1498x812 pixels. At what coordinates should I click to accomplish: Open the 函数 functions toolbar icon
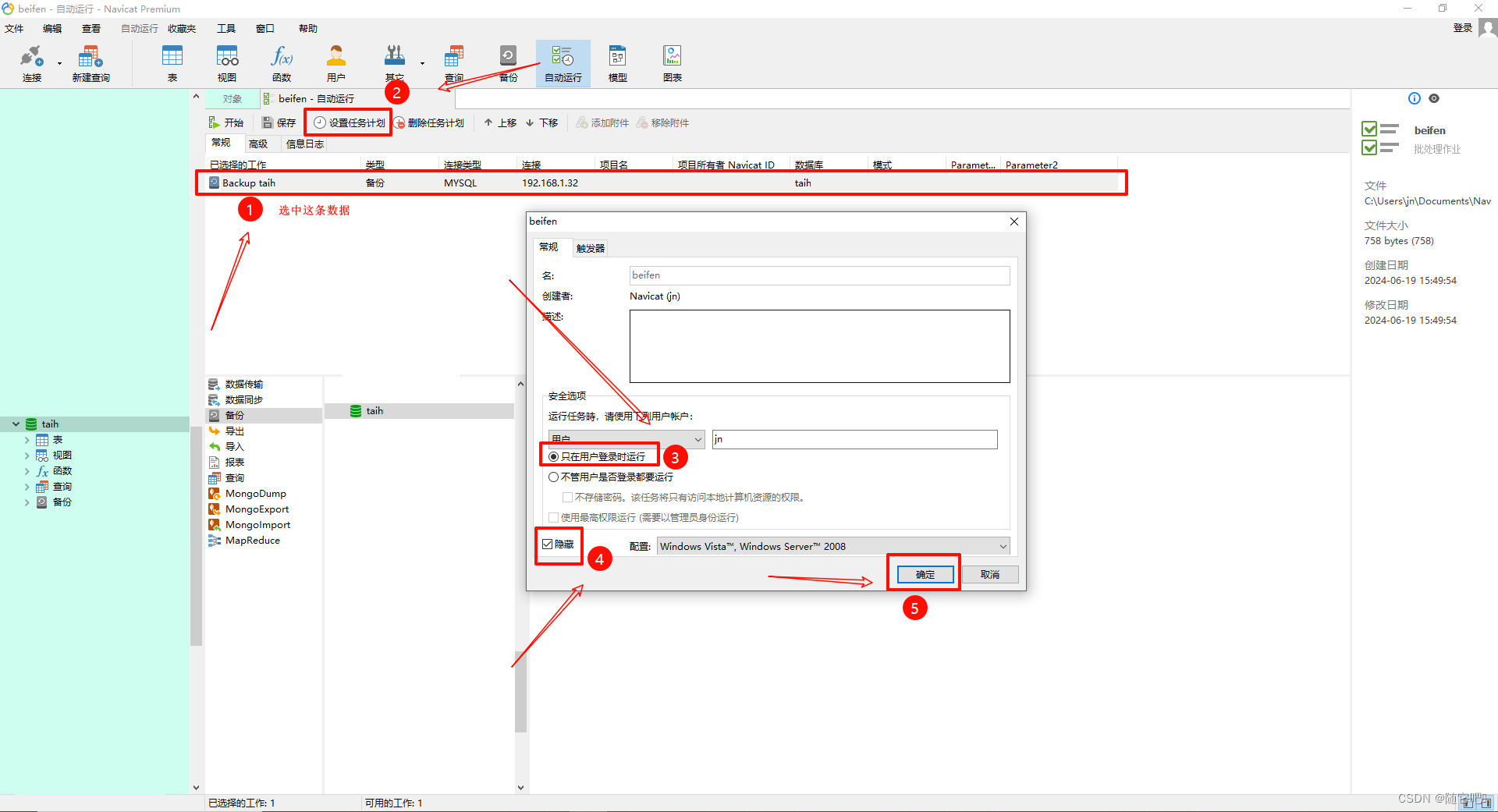[282, 63]
